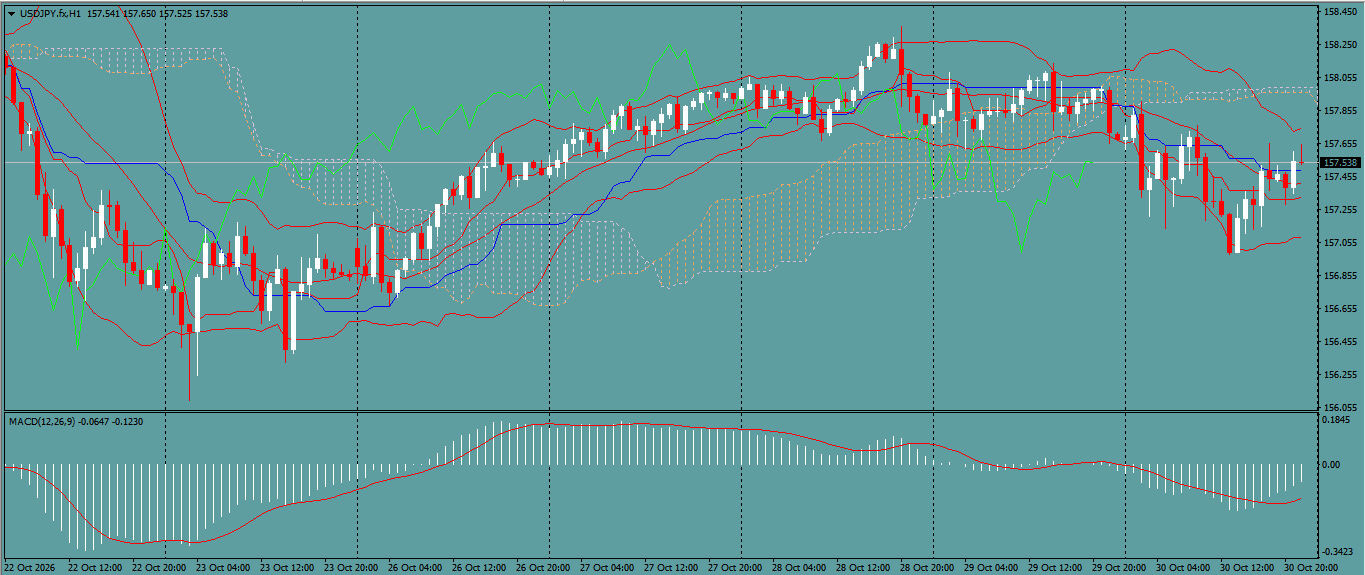
Task: Click the 26 Oct 12:00 time label
Action: (x=478, y=567)
